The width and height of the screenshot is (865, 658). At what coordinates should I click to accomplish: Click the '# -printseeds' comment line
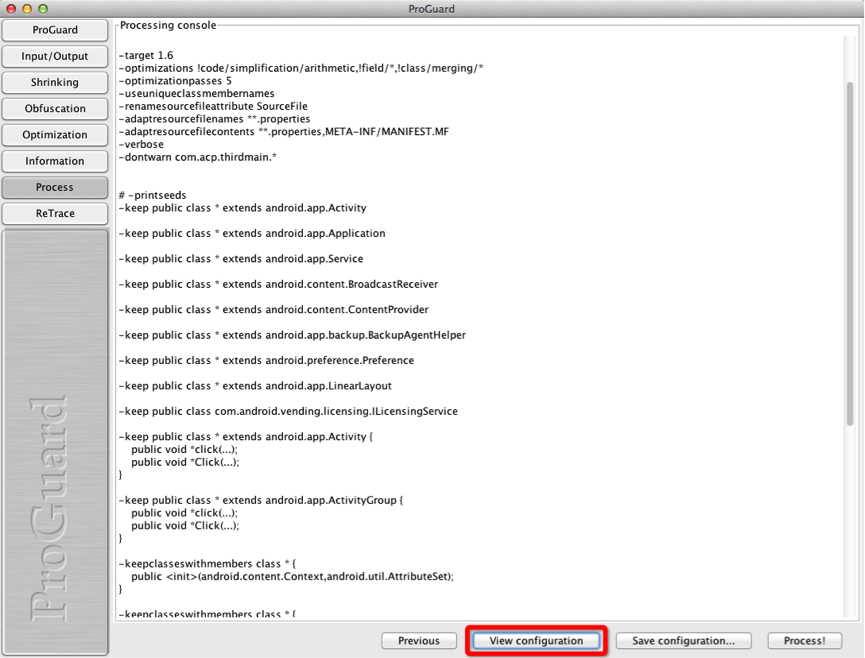pos(153,195)
